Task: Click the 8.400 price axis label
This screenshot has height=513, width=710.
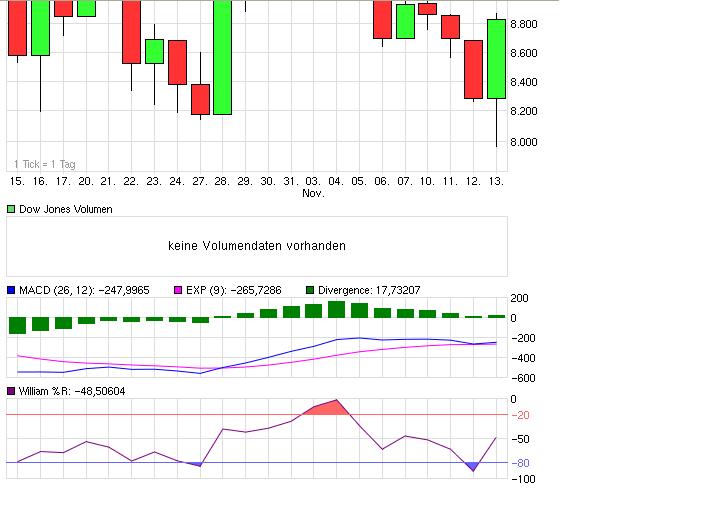Action: point(524,82)
